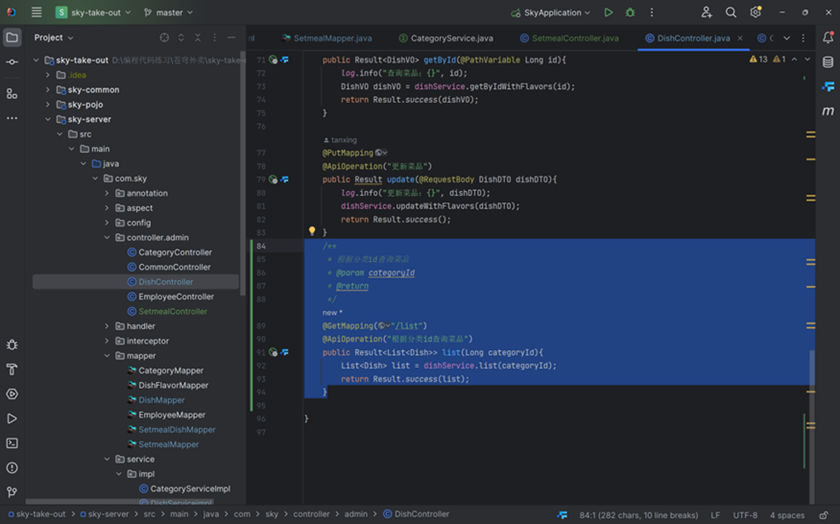Open the Build hammer tool window
This screenshot has width=840, height=524.
(x=12, y=369)
